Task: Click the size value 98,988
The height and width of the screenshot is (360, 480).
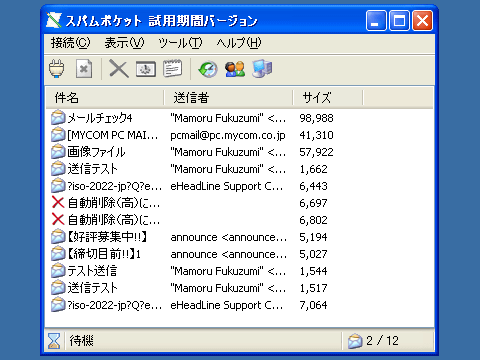Action: click(x=316, y=118)
